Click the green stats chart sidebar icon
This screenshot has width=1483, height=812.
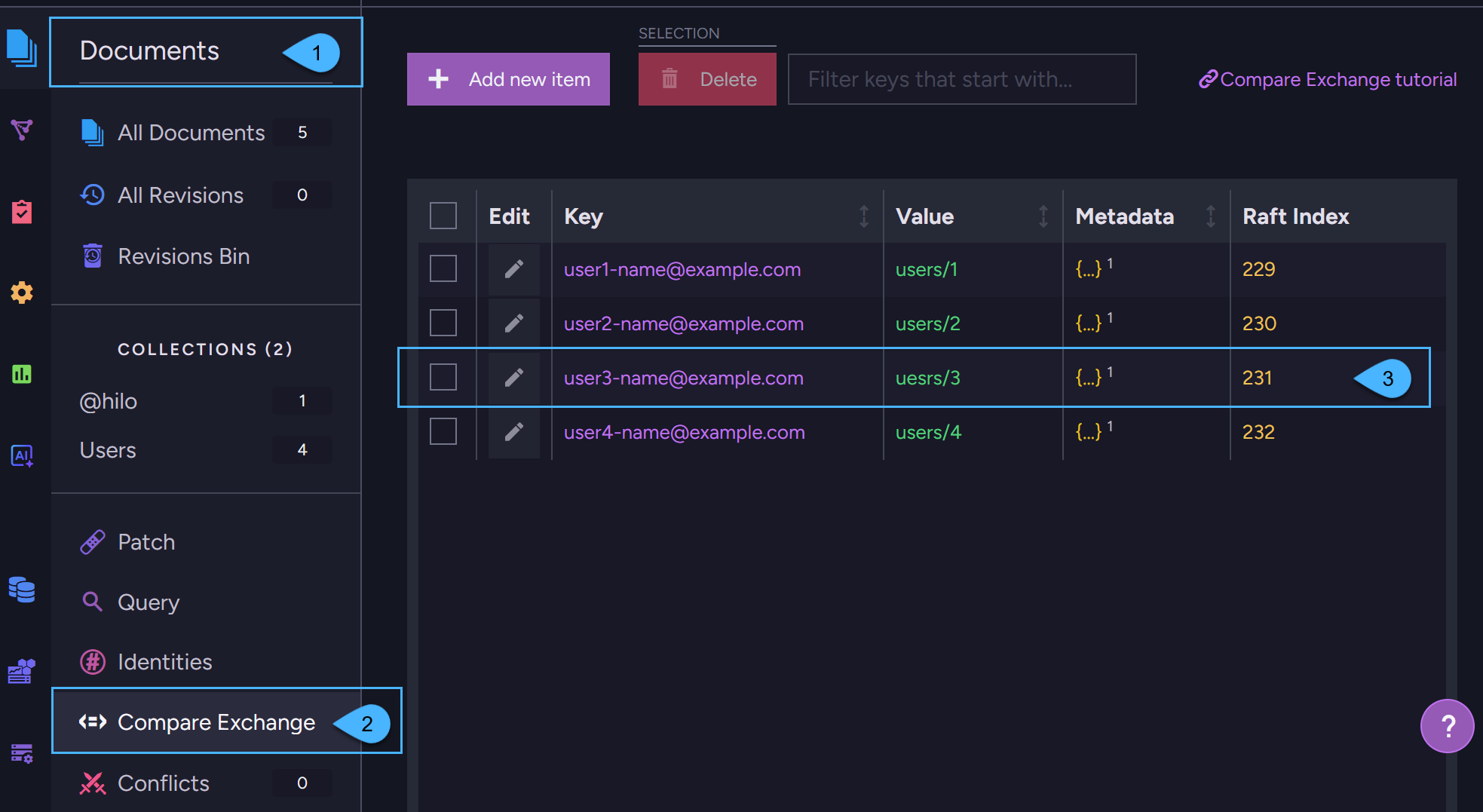pyautogui.click(x=22, y=374)
